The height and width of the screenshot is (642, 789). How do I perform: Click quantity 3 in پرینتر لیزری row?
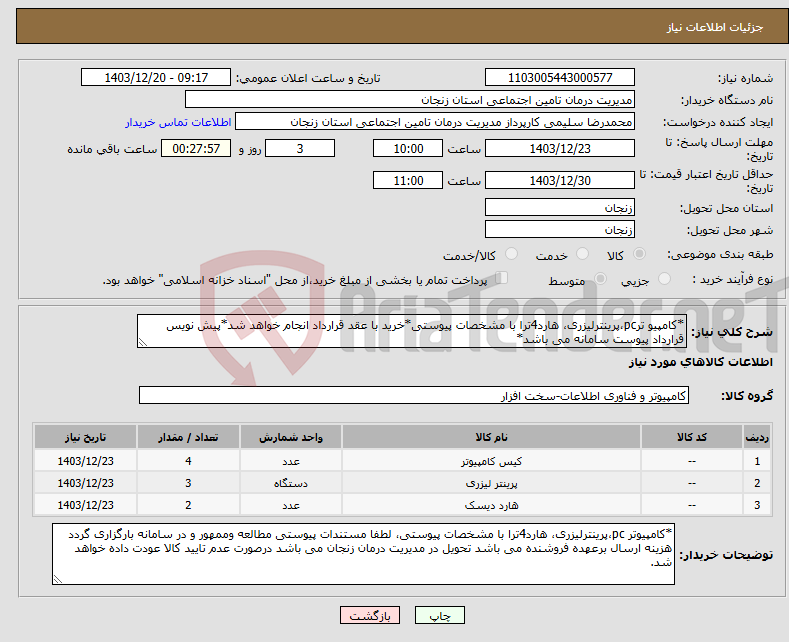[x=188, y=483]
